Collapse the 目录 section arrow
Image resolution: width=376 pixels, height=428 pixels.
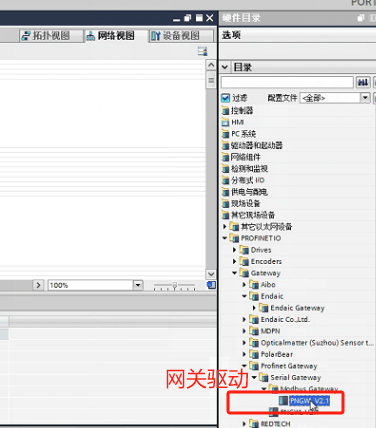coord(225,67)
